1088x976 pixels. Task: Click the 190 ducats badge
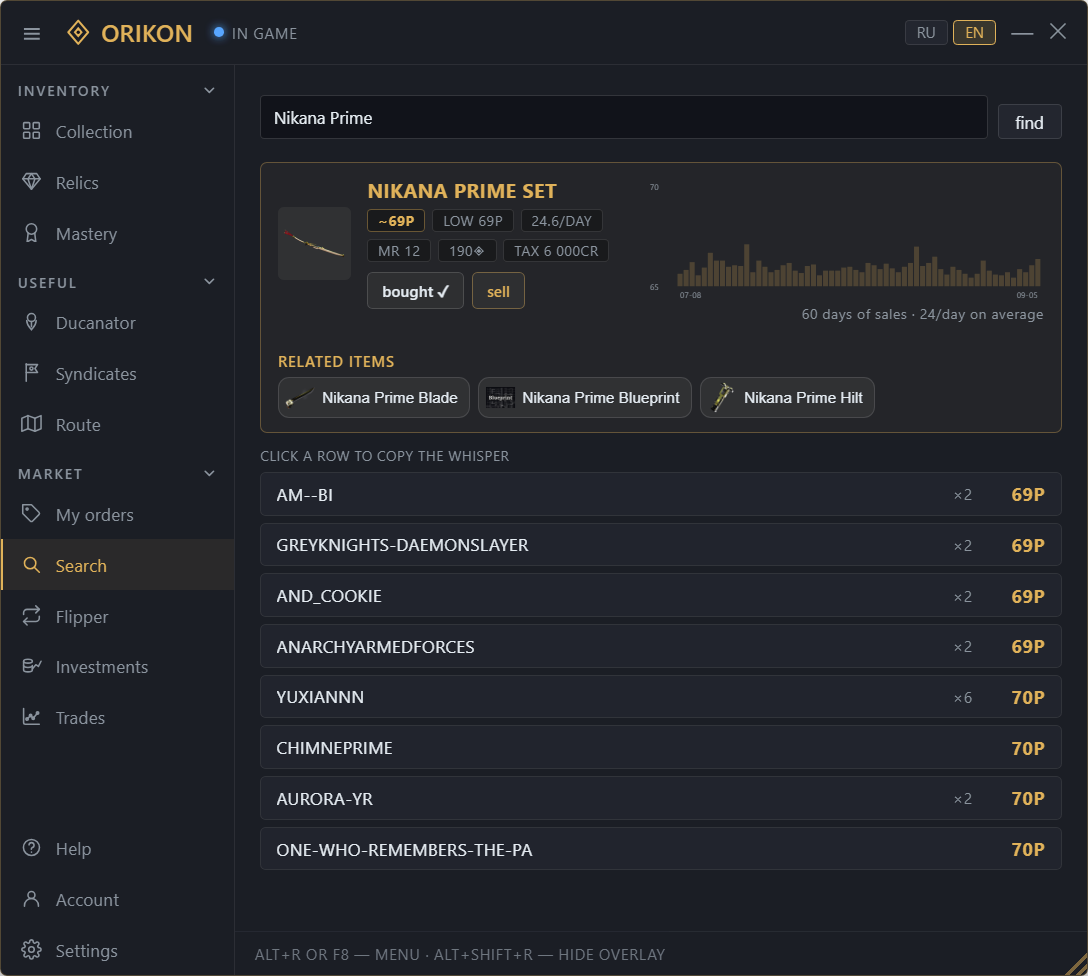point(466,251)
